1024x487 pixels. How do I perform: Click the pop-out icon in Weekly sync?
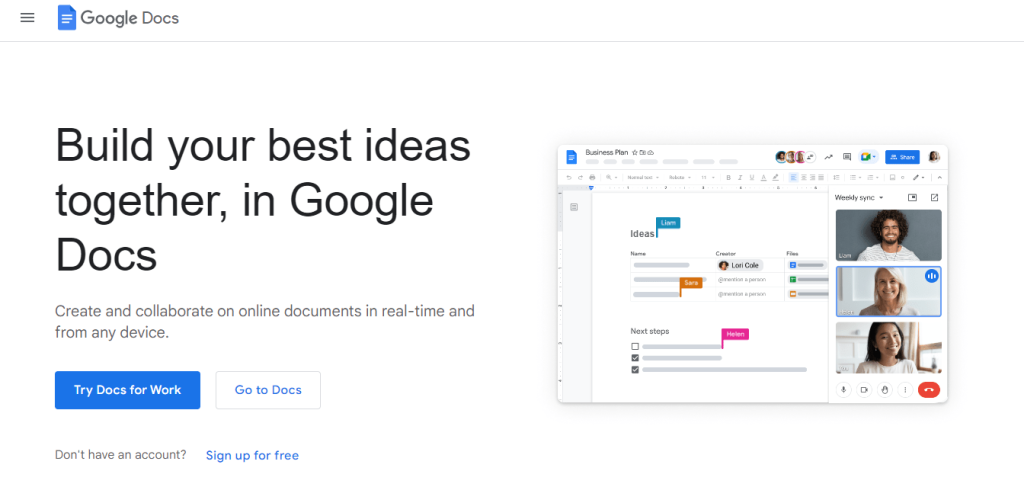tap(935, 197)
